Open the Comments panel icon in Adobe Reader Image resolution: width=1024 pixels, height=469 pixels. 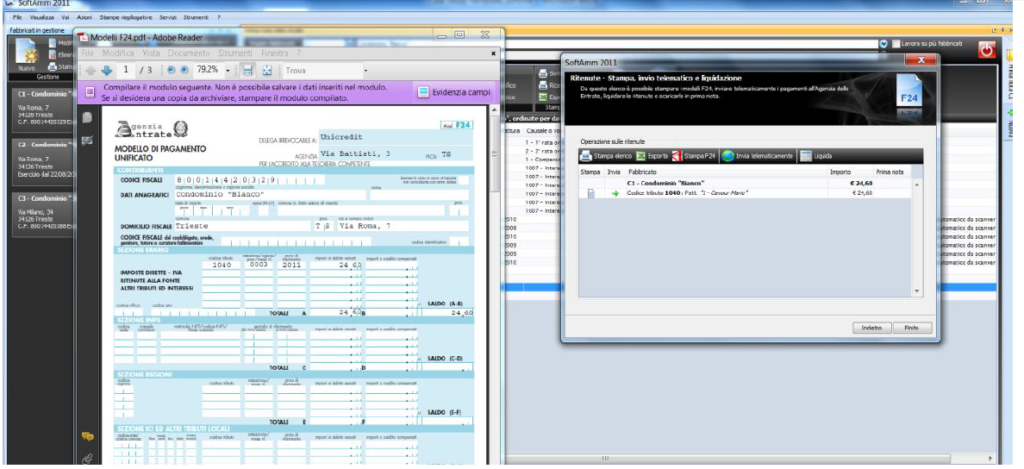coord(87,436)
